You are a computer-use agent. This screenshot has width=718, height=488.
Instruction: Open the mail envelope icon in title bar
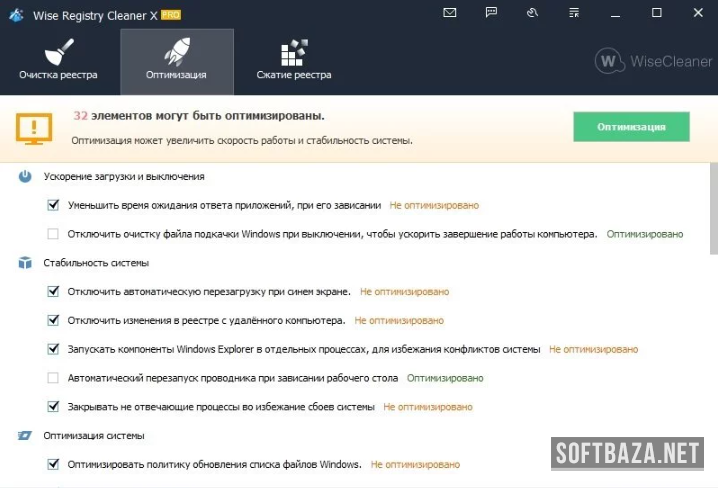click(450, 13)
